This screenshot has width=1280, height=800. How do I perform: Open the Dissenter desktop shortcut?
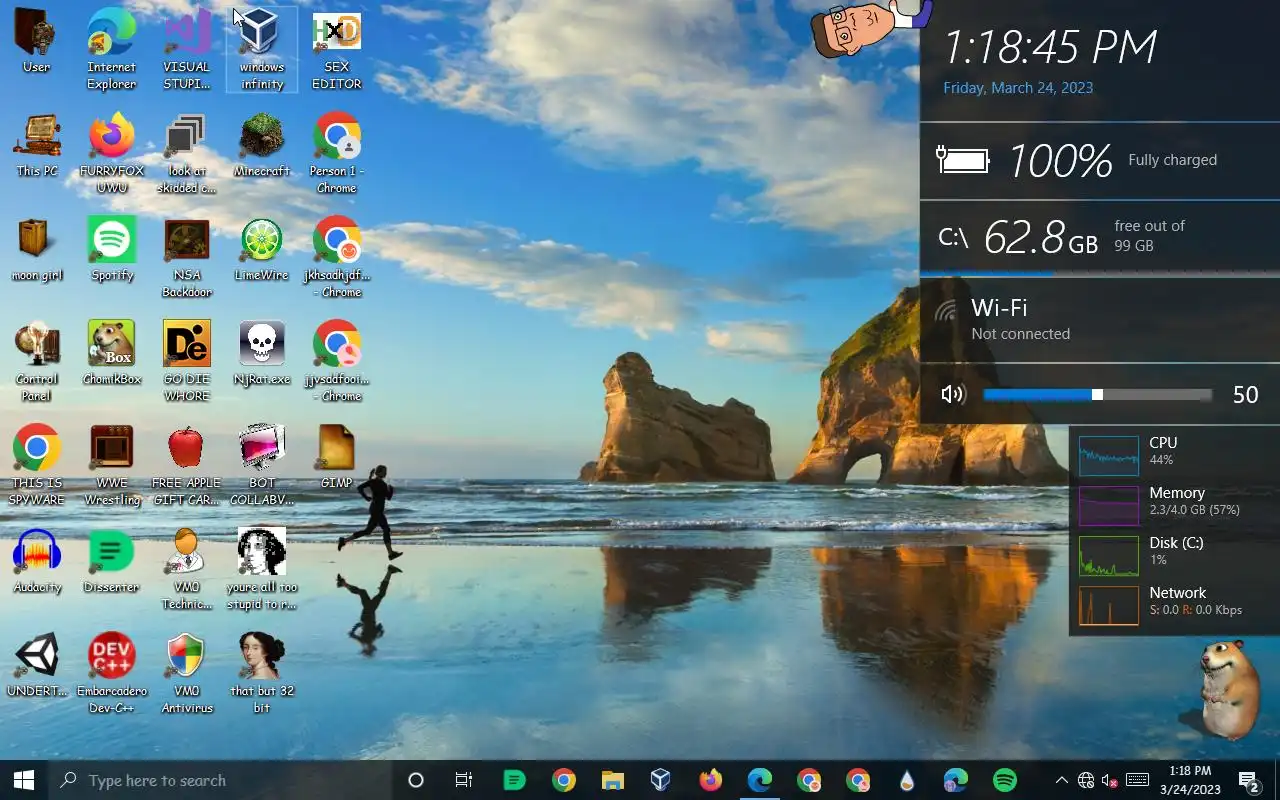[112, 561]
